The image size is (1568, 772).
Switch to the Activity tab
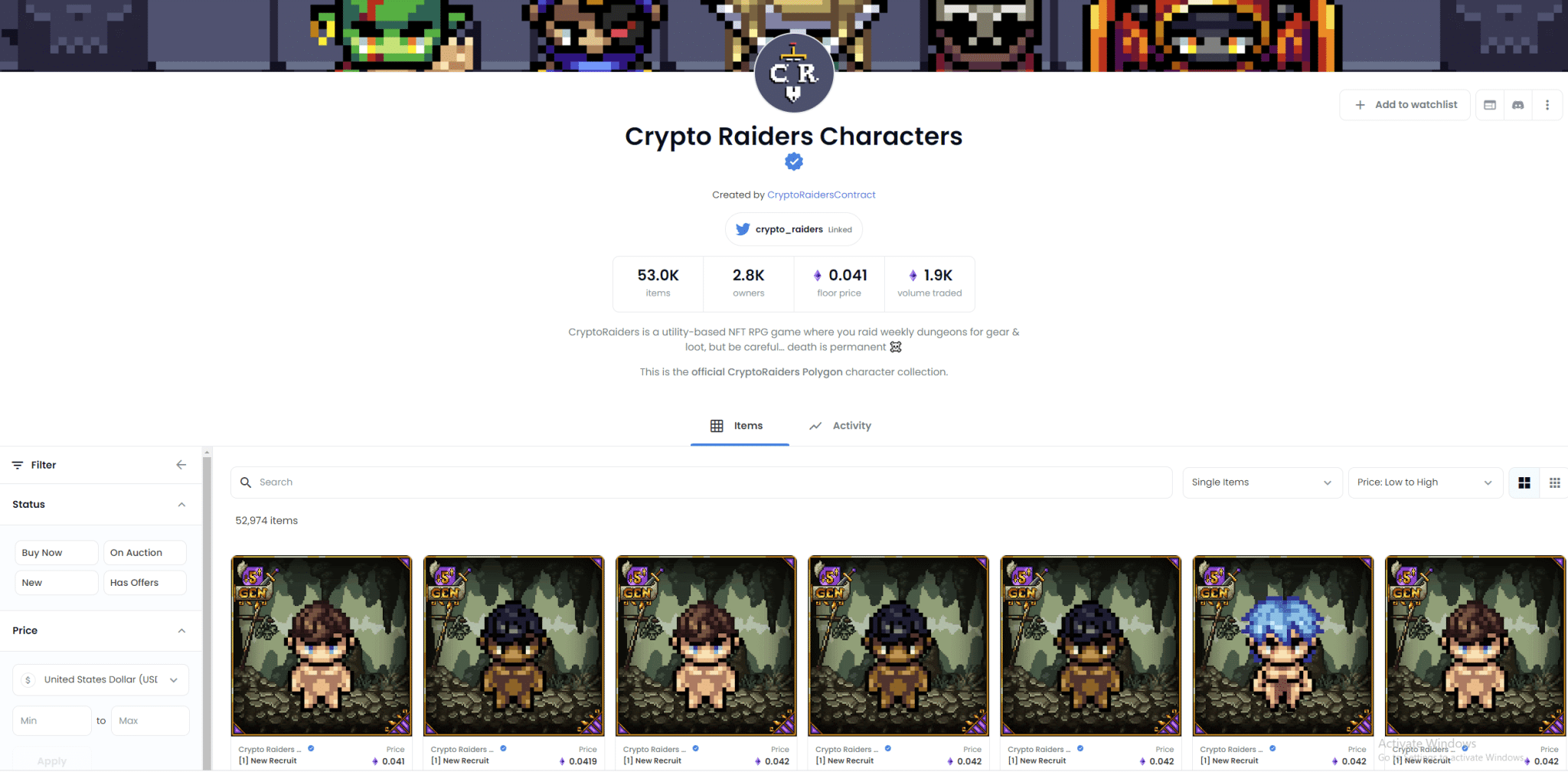(x=840, y=426)
